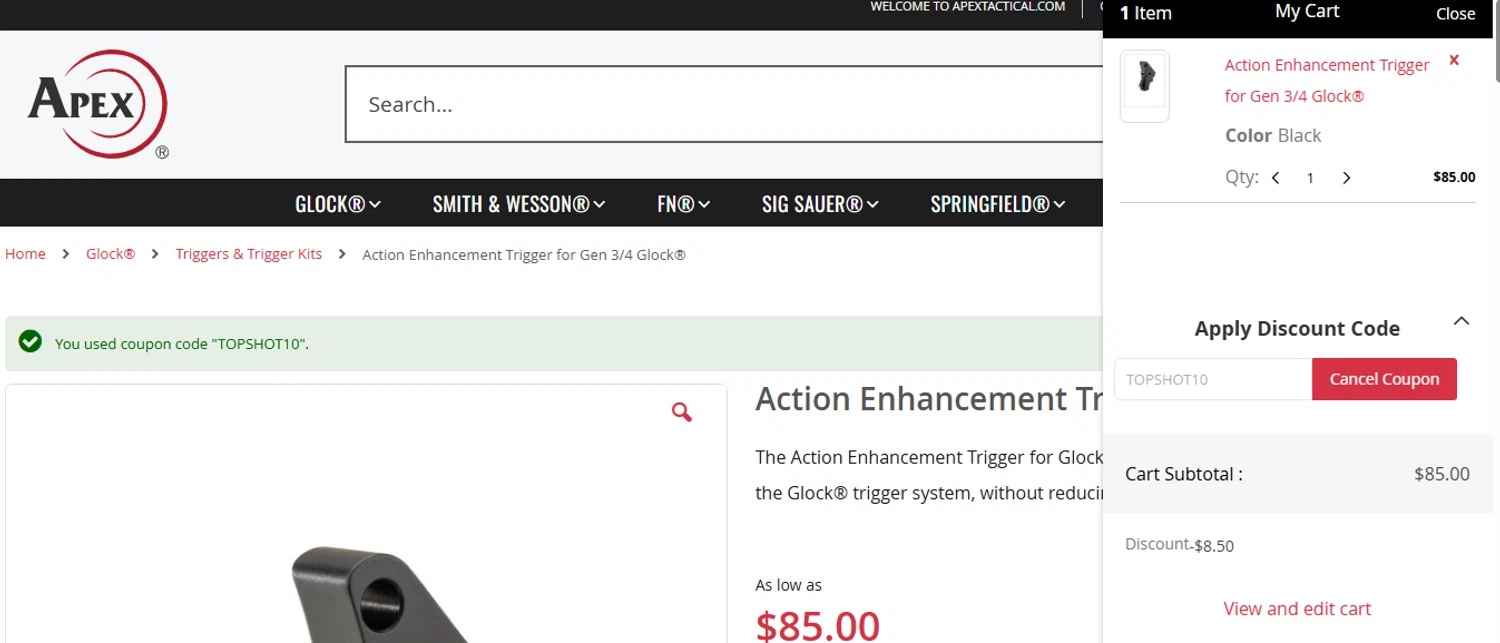Go to Triggers & Trigger Kits breadcrumb
The image size is (1500, 643).
249,254
